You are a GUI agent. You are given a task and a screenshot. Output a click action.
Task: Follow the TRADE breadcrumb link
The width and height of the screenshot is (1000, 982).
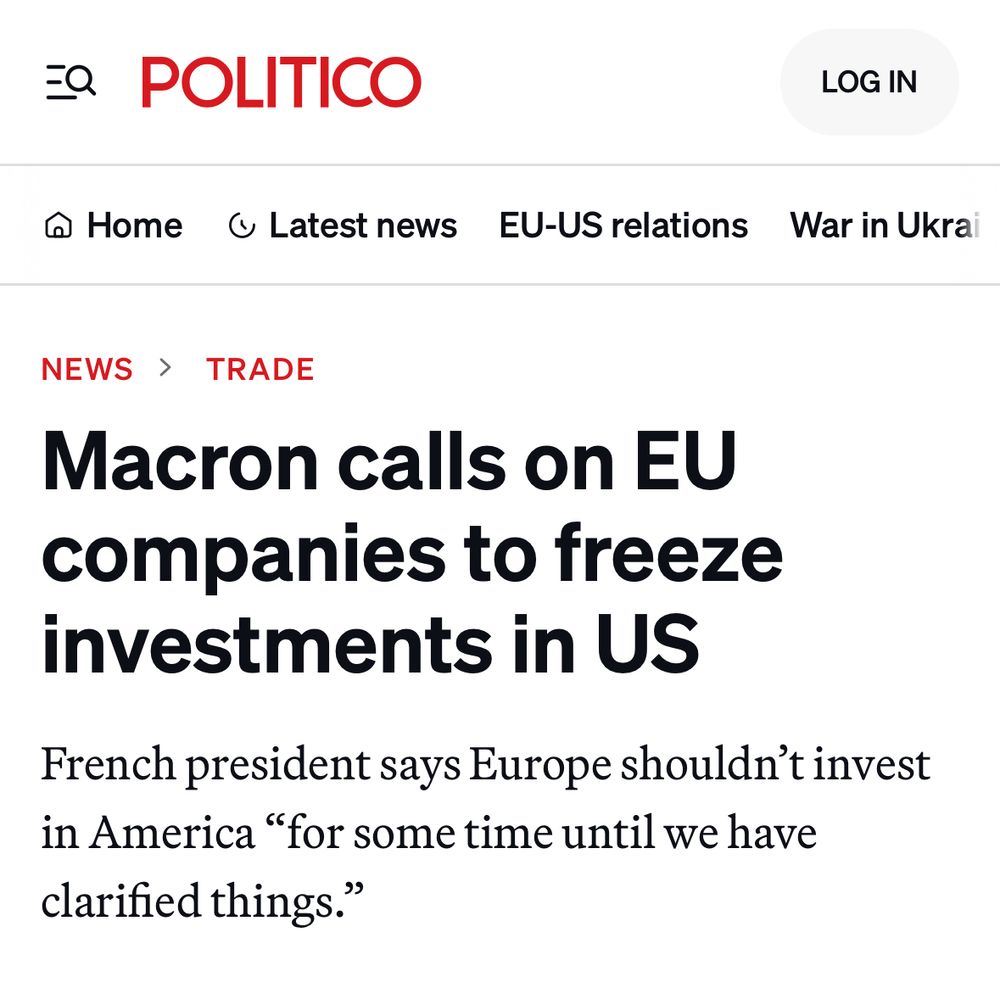260,369
